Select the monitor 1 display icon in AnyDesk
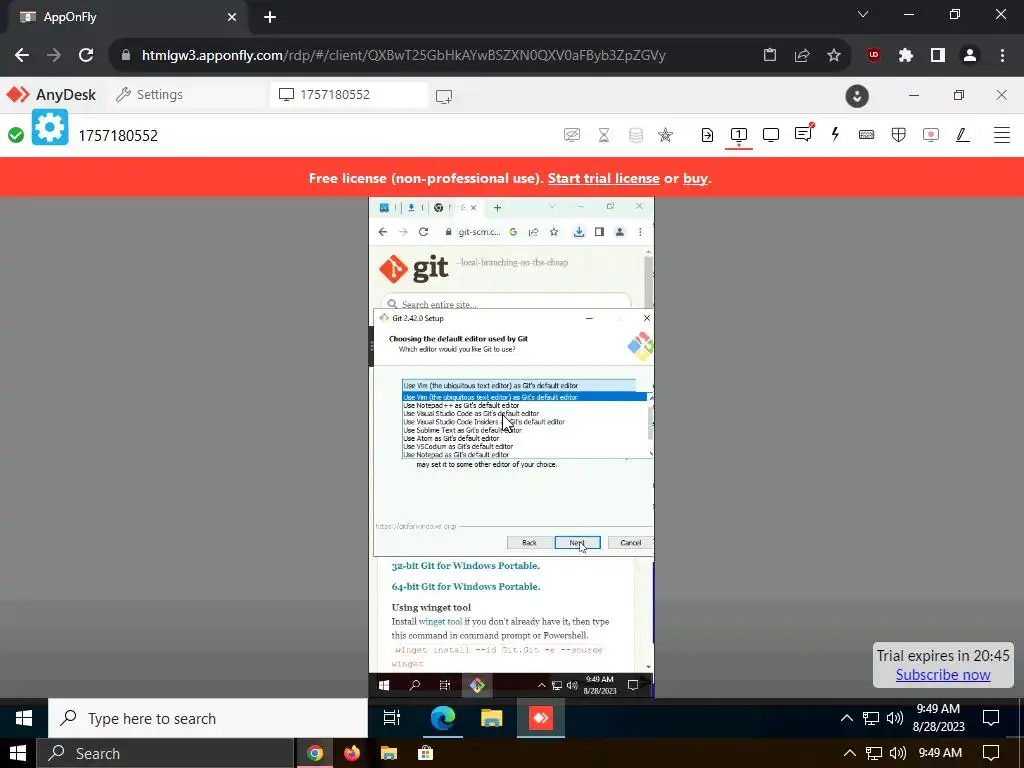Screen dimensions: 1024x768 pyautogui.click(x=739, y=135)
